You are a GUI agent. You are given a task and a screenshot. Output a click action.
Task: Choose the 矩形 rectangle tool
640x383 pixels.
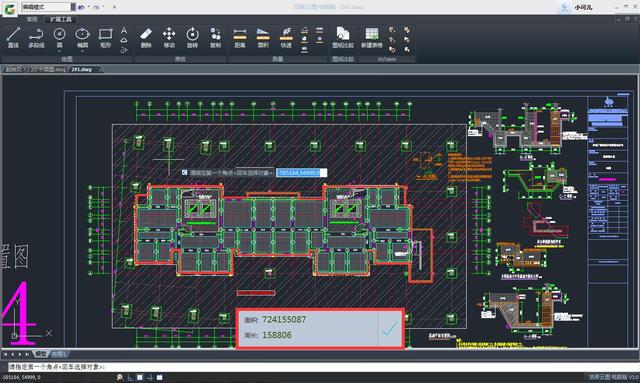pos(106,38)
